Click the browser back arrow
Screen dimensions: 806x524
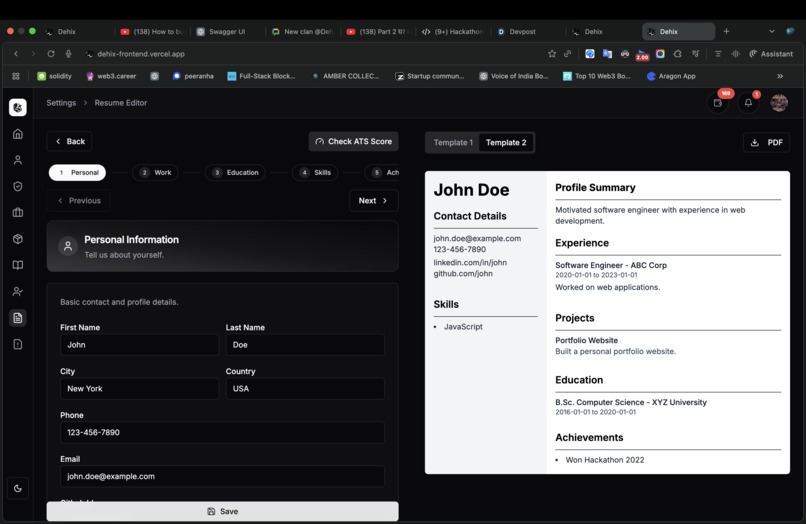[x=16, y=53]
